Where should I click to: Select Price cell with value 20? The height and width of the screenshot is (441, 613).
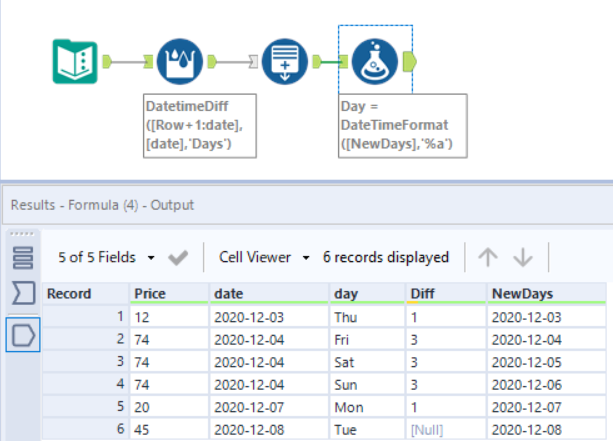click(169, 407)
